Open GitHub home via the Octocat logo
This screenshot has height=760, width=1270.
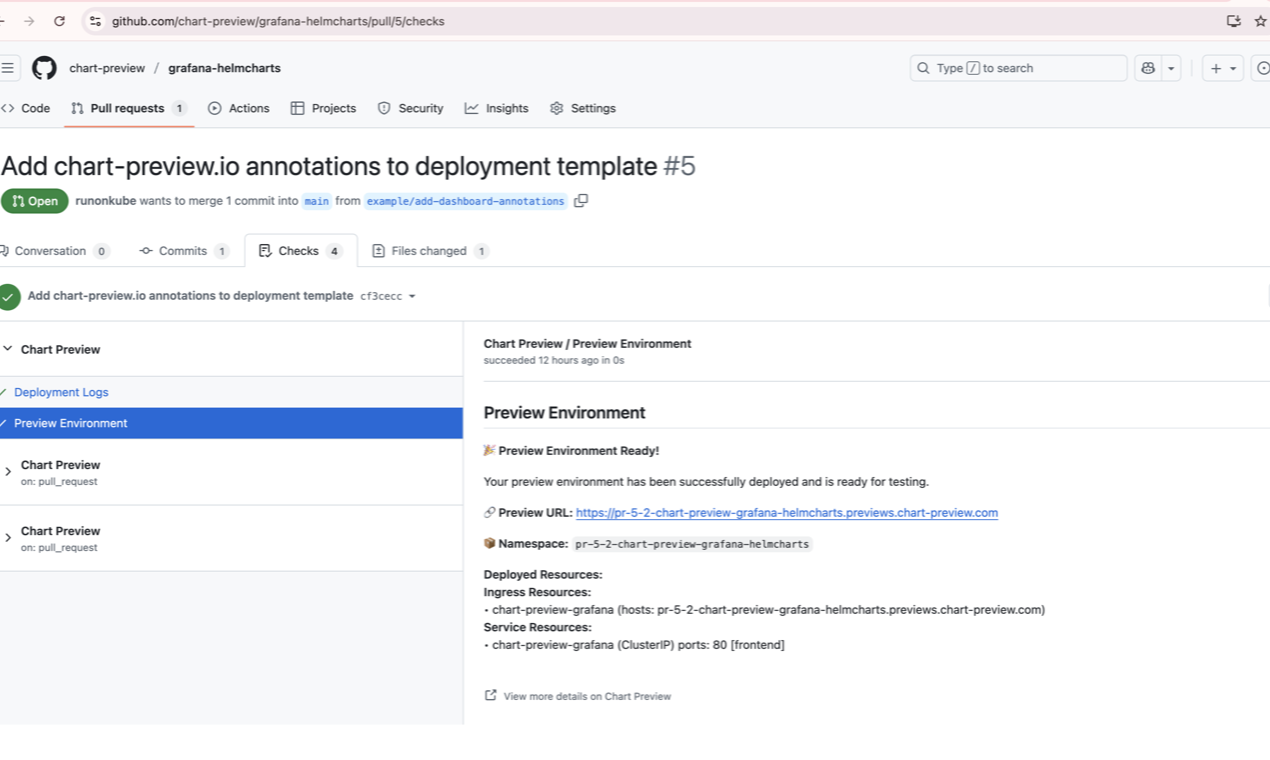44,67
